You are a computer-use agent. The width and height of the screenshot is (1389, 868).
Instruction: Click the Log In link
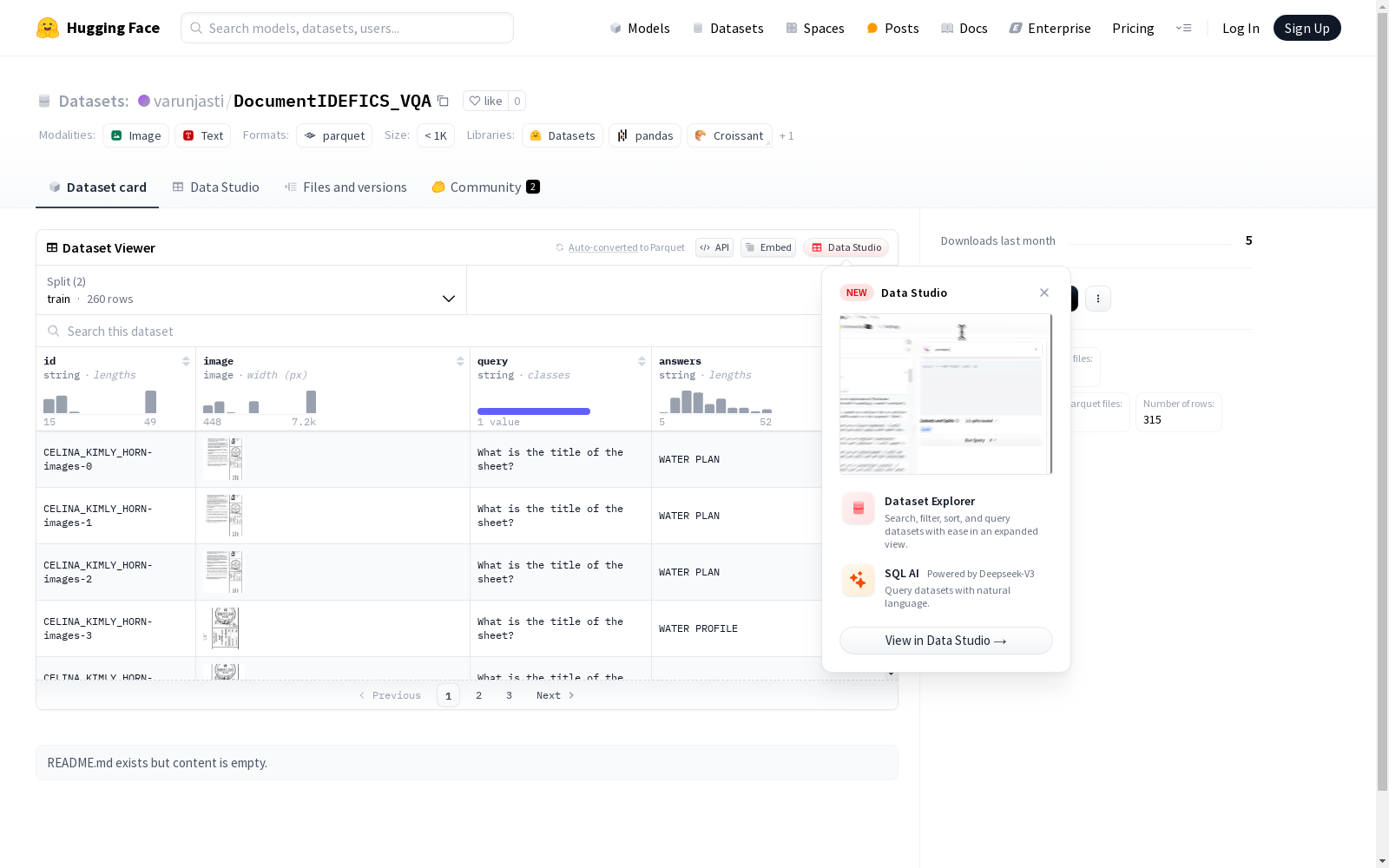pos(1241,28)
